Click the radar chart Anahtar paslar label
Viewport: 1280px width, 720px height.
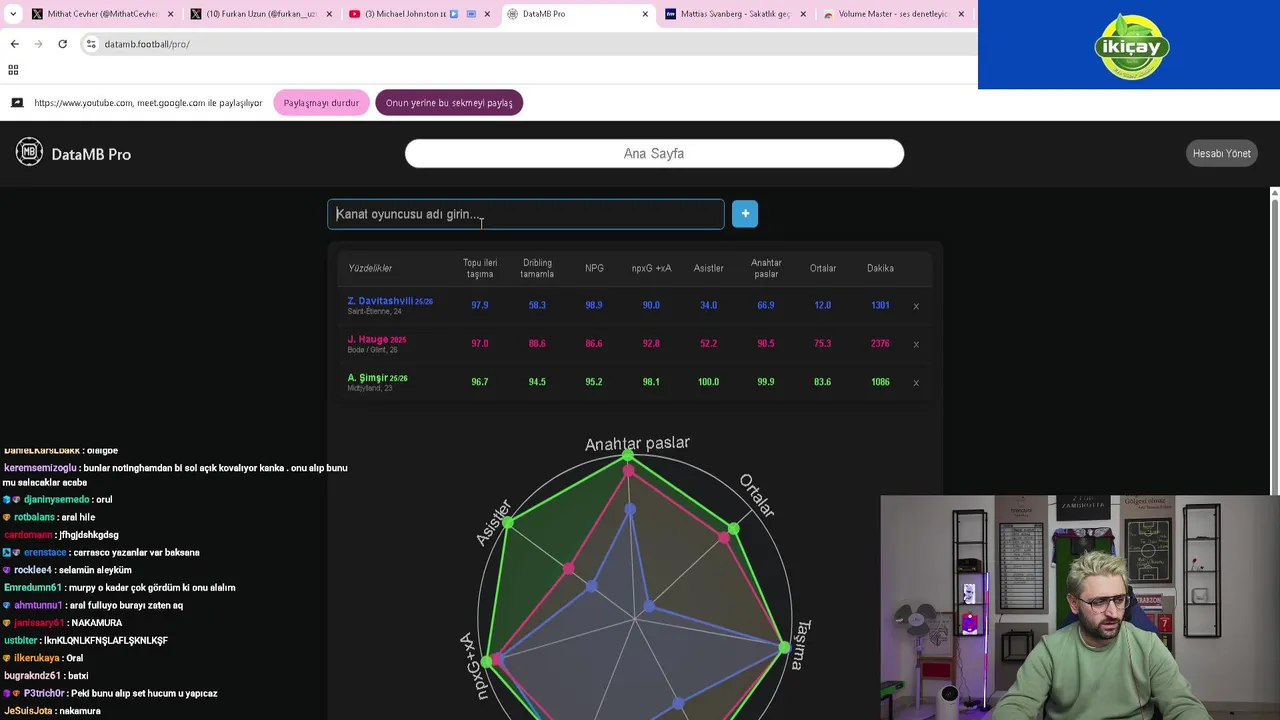[637, 443]
